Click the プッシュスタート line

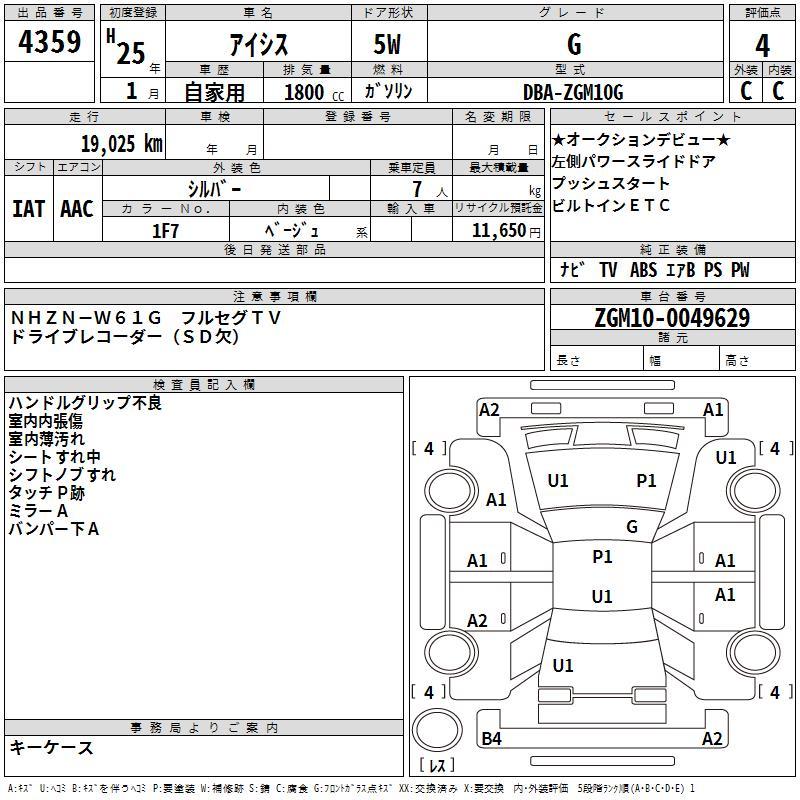click(611, 183)
